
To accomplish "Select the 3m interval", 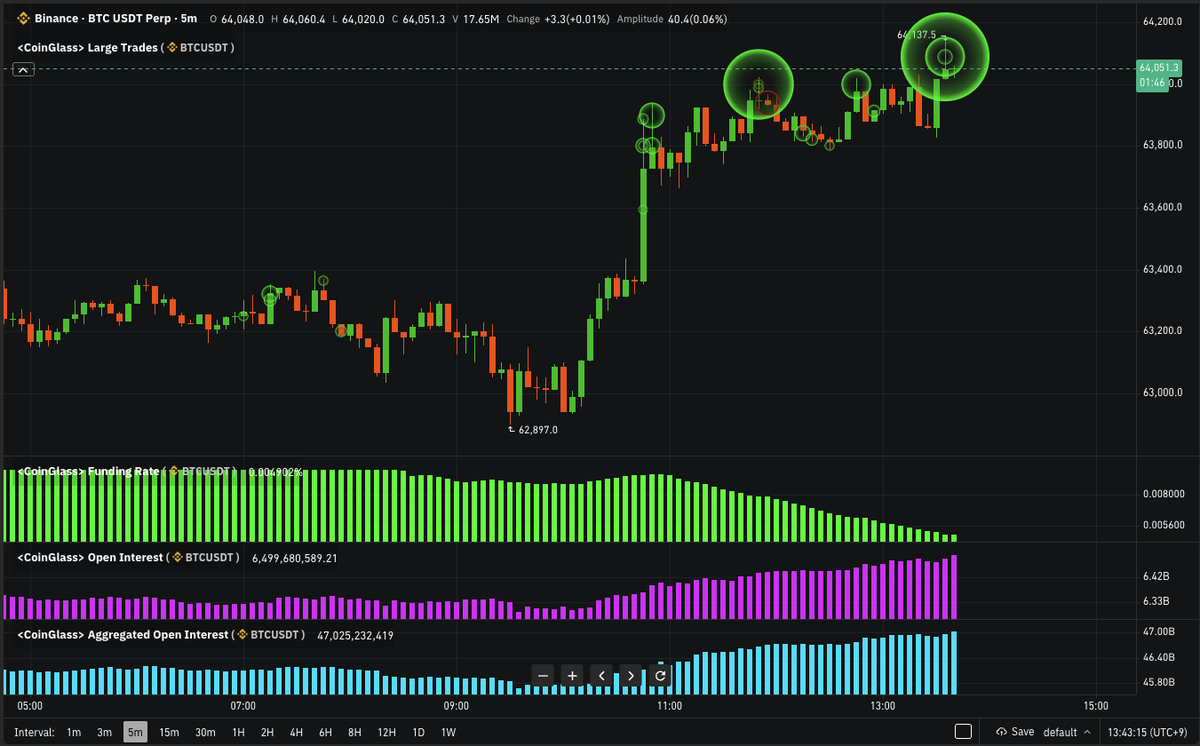I will (104, 732).
